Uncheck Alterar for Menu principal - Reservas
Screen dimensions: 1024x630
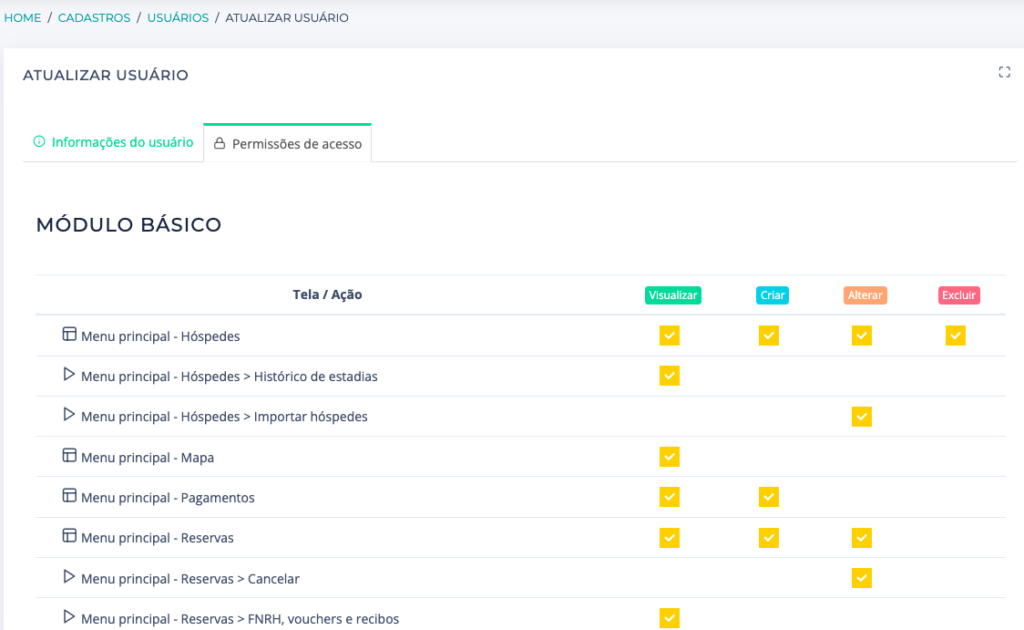[861, 538]
